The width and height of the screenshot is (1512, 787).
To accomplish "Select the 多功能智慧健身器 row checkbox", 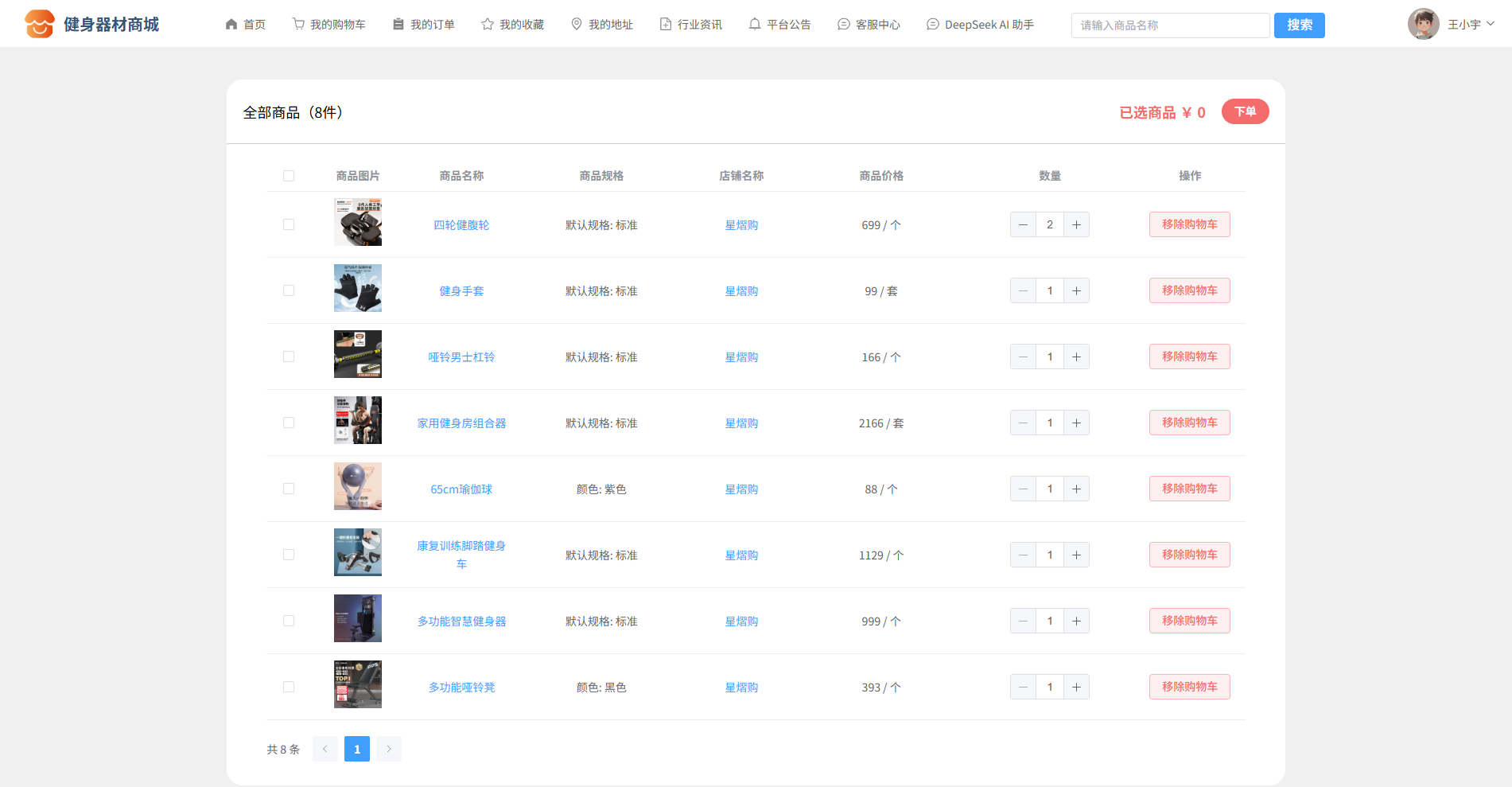I will pyautogui.click(x=289, y=621).
